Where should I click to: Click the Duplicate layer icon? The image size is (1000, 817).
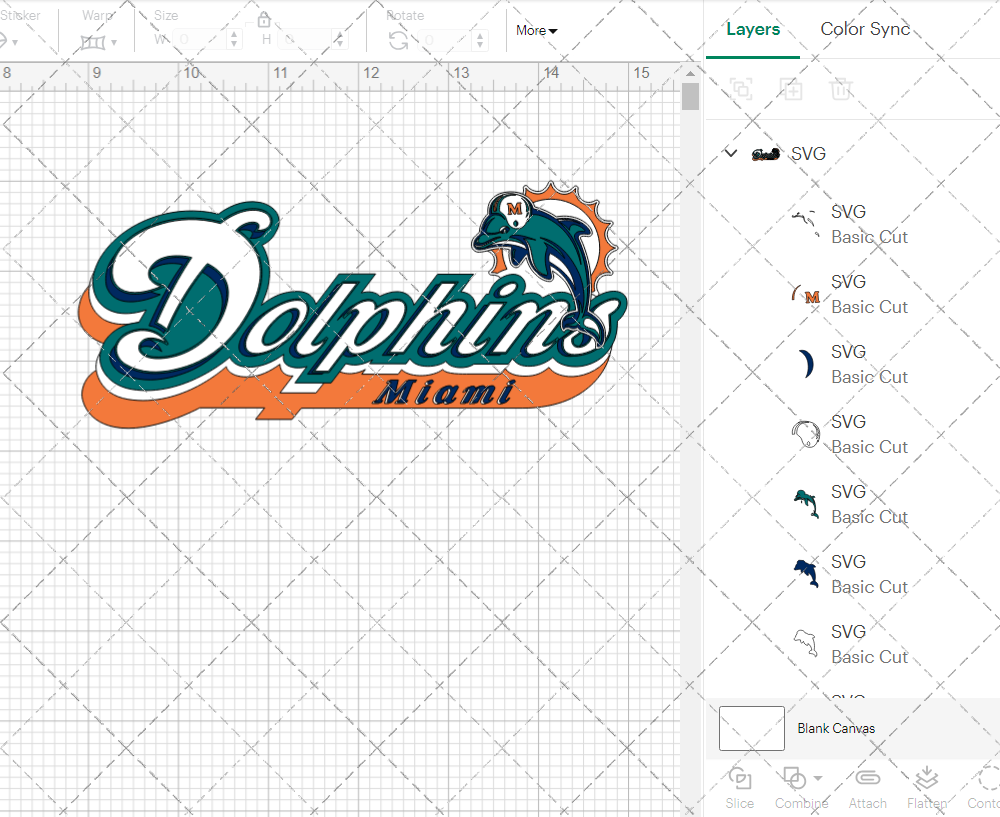pos(791,89)
